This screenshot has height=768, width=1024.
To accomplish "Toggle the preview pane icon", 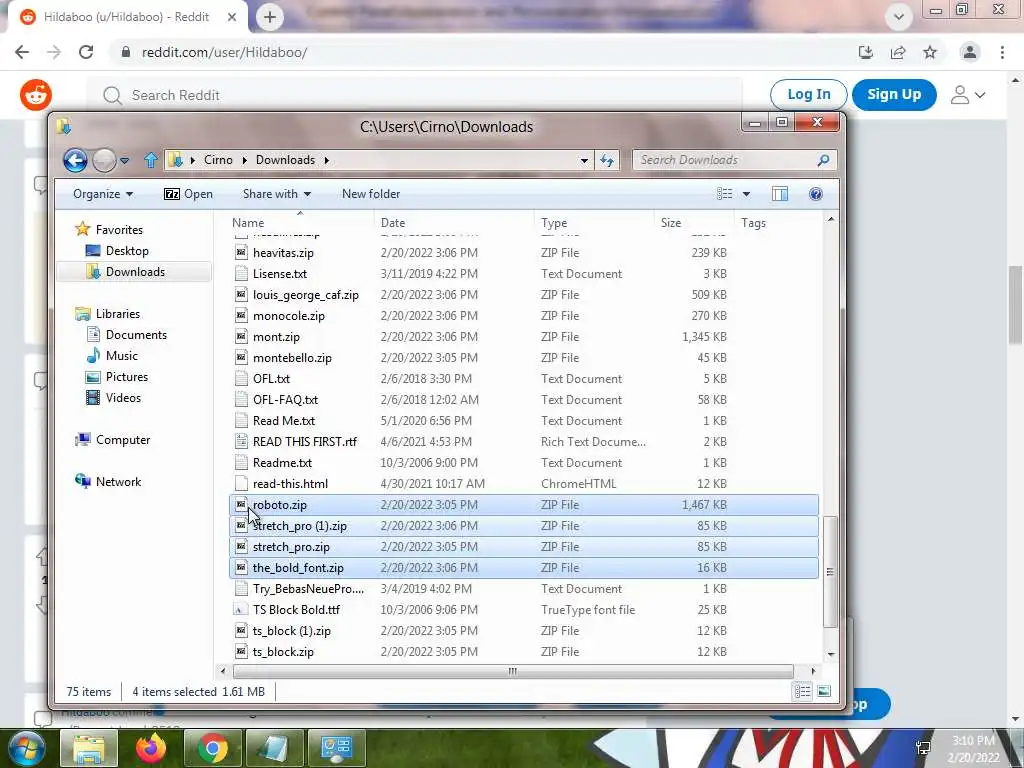I will (780, 194).
